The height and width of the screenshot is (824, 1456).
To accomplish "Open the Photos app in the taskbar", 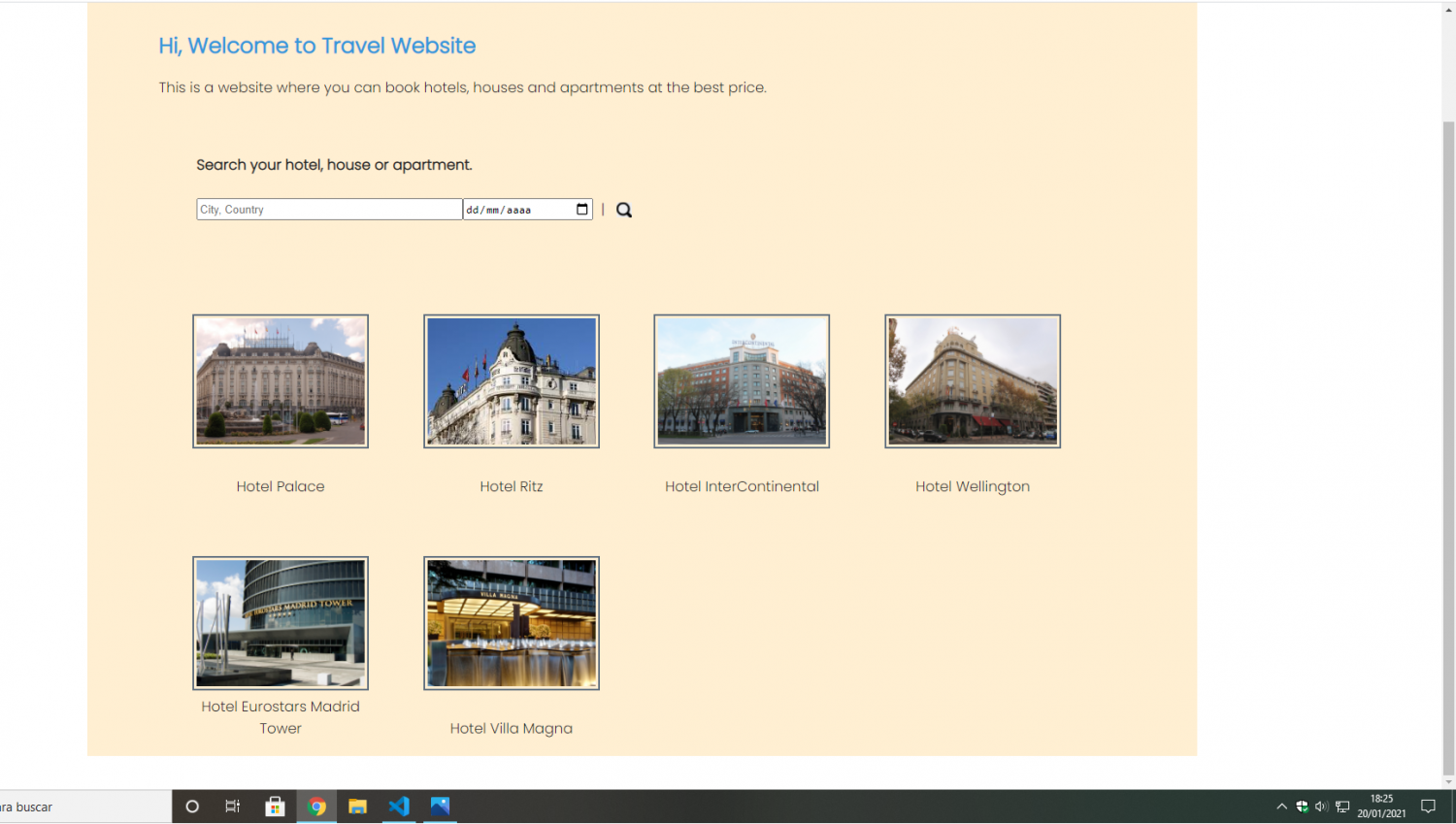I will tap(440, 807).
